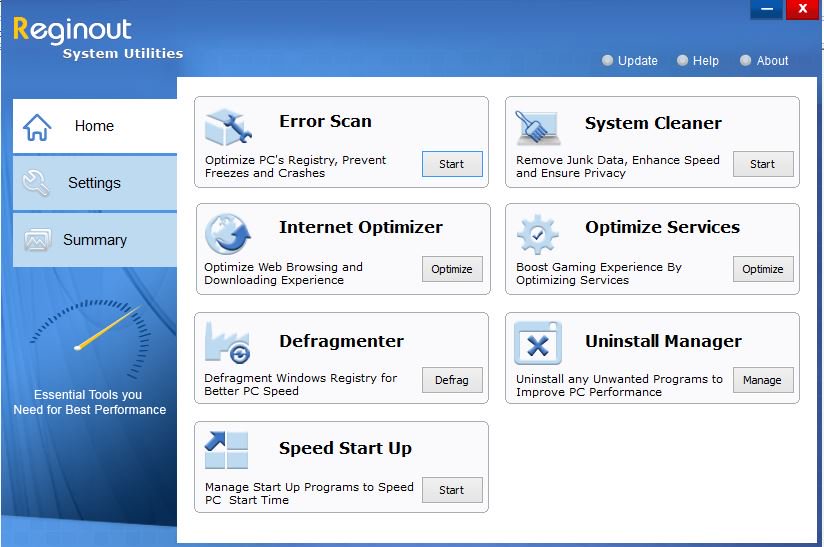Screen dimensions: 824x547
Task: Click 'Defragment Windows Registry' description text
Action: (x=301, y=385)
